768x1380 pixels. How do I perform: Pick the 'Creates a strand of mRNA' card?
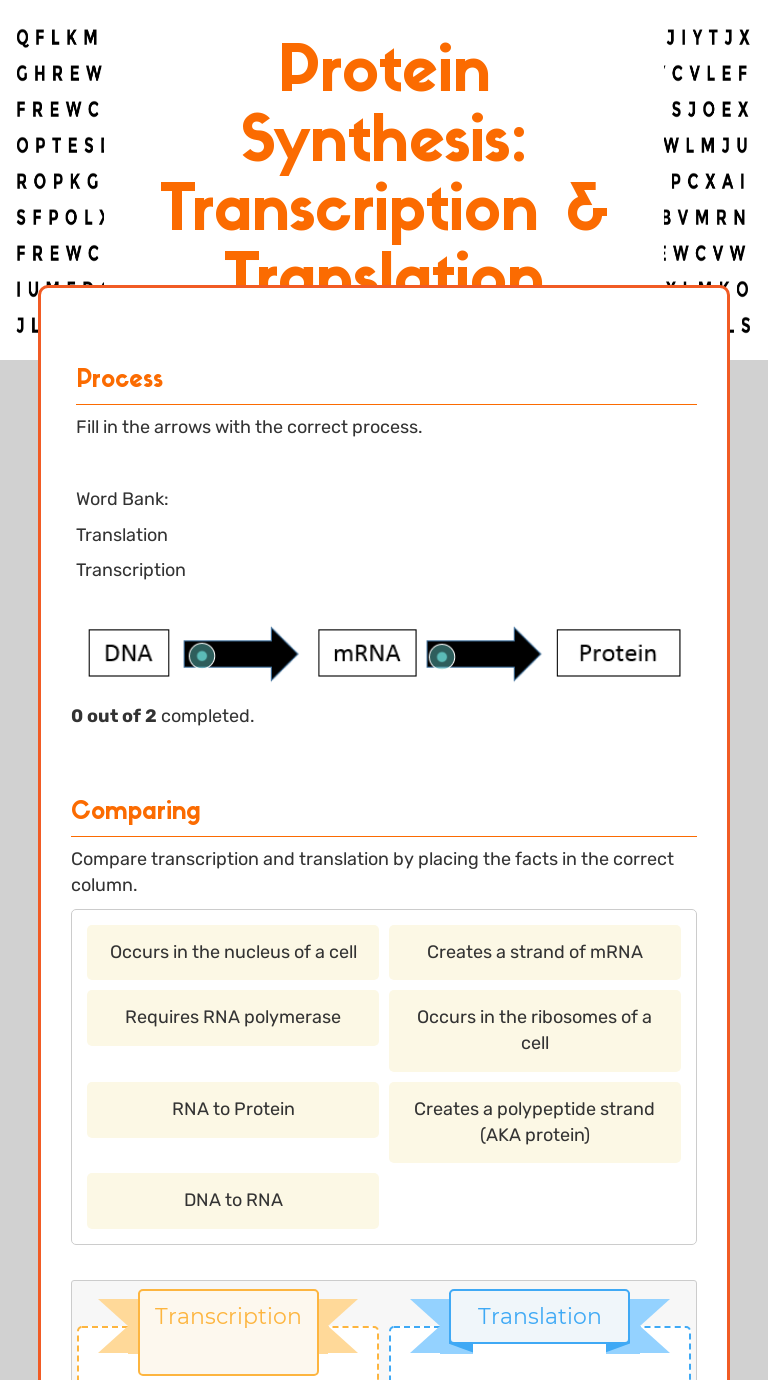click(x=535, y=952)
